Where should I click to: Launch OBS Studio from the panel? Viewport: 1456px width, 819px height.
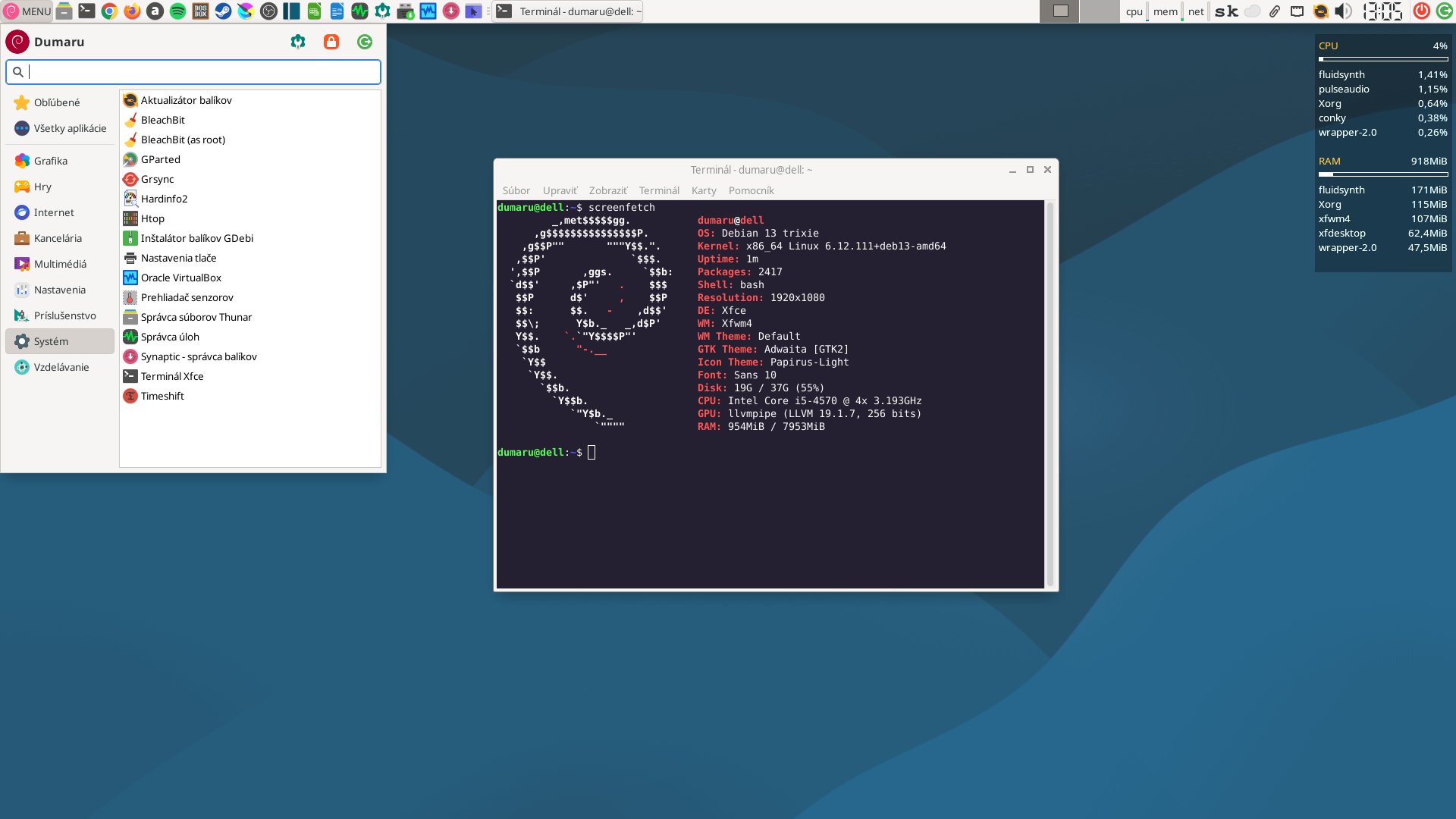268,11
